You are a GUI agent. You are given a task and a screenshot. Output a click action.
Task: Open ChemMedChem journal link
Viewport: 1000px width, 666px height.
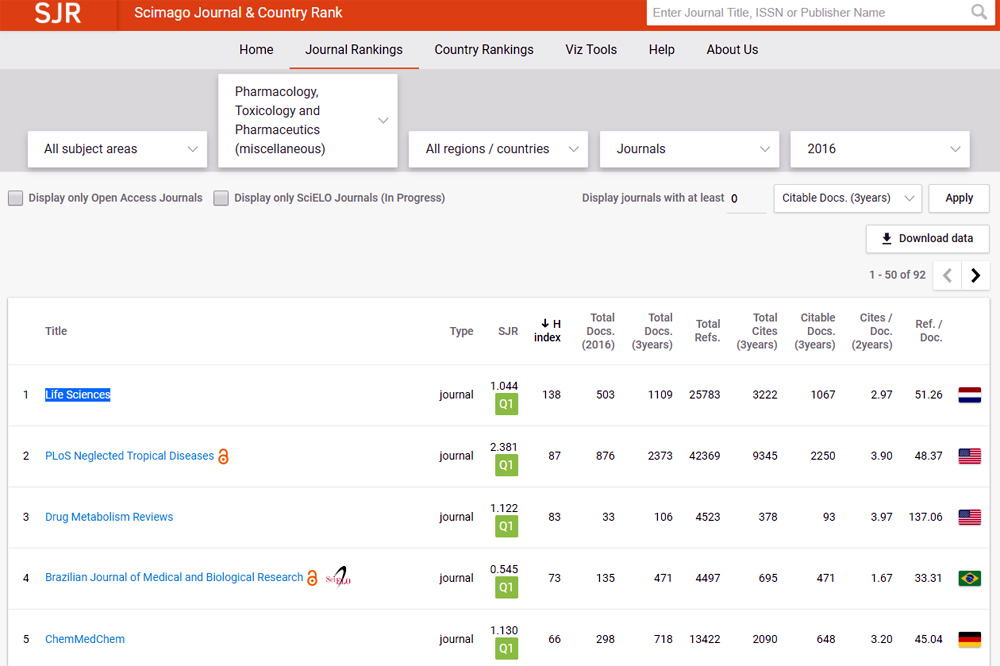click(85, 639)
